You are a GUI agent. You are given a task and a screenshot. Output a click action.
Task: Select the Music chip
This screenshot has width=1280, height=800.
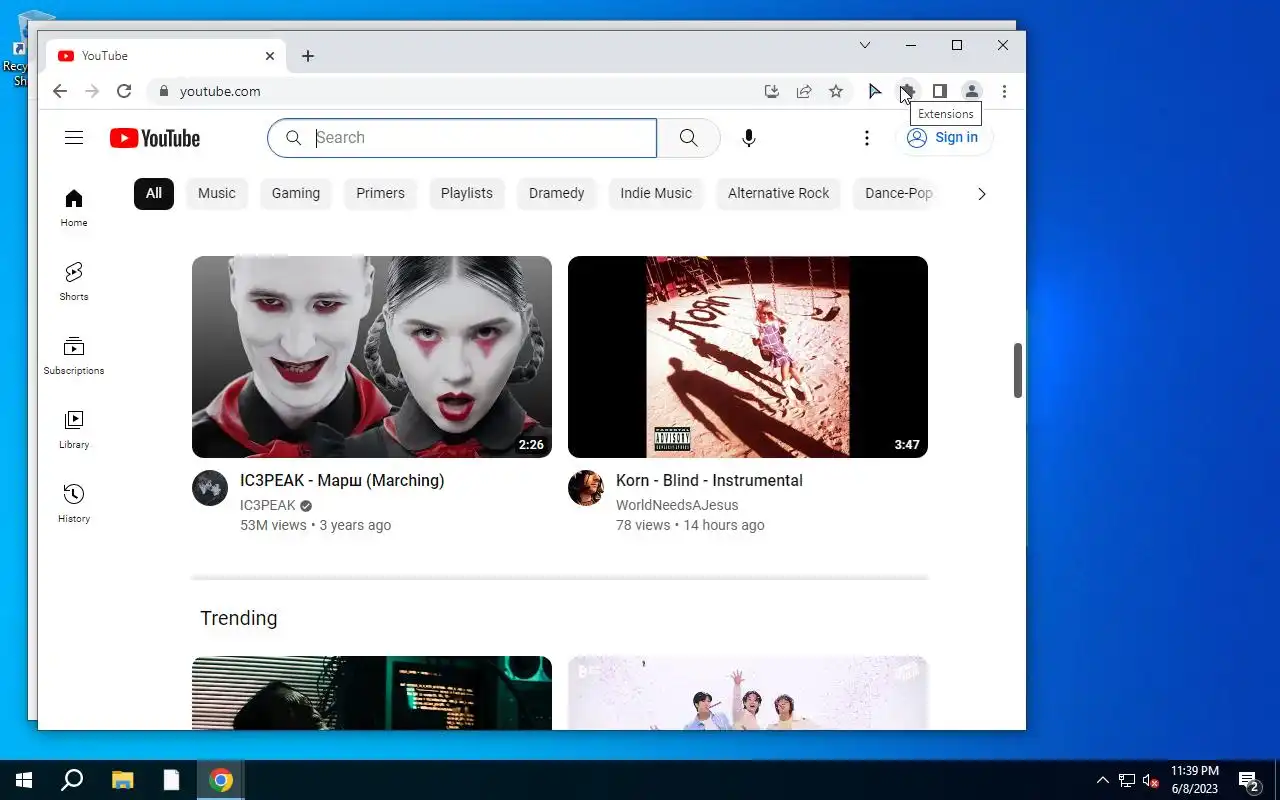217,193
